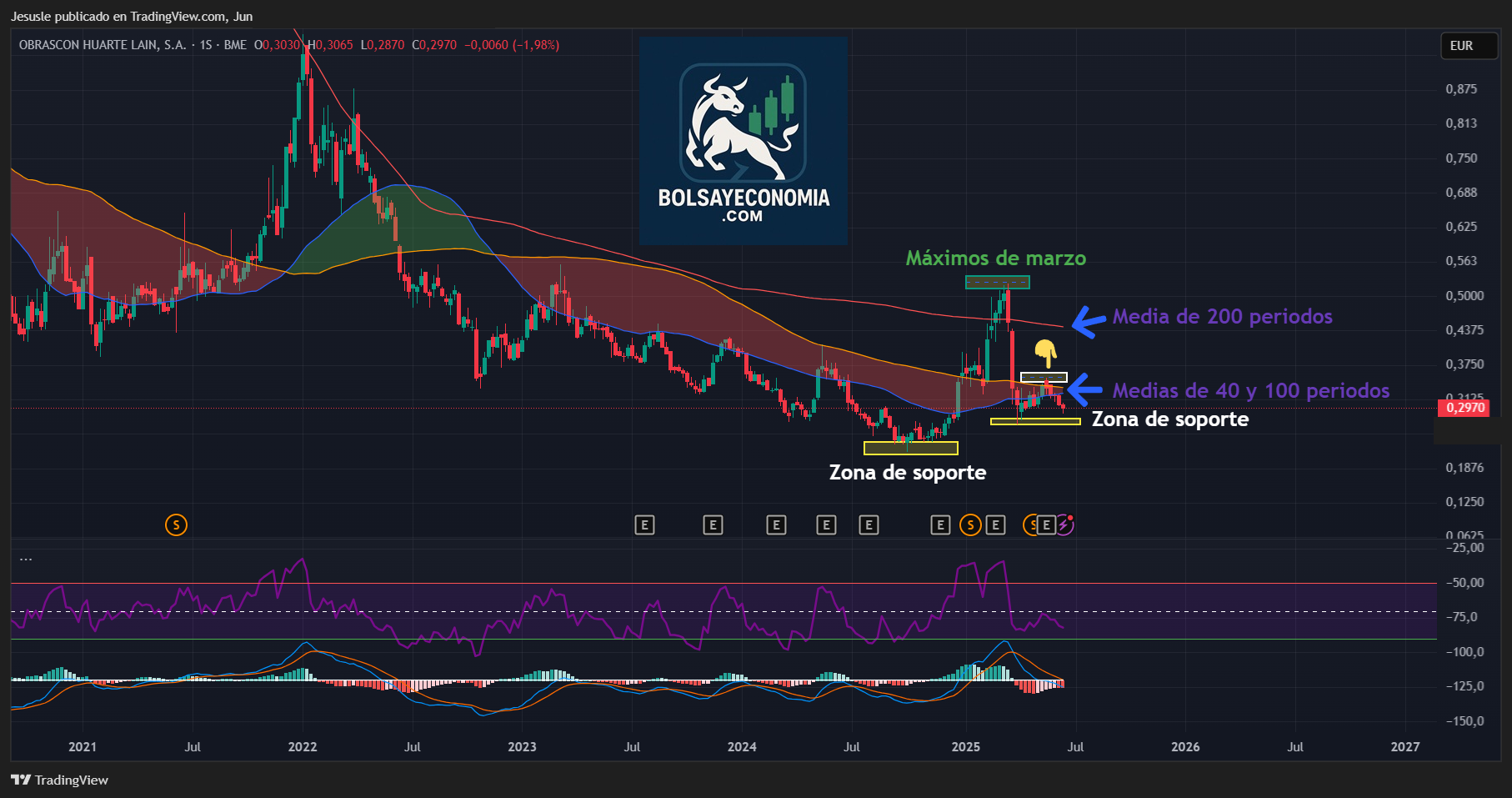1512x798 pixels.
Task: Open E marker beside the lightning icon
Action: pos(1047,524)
